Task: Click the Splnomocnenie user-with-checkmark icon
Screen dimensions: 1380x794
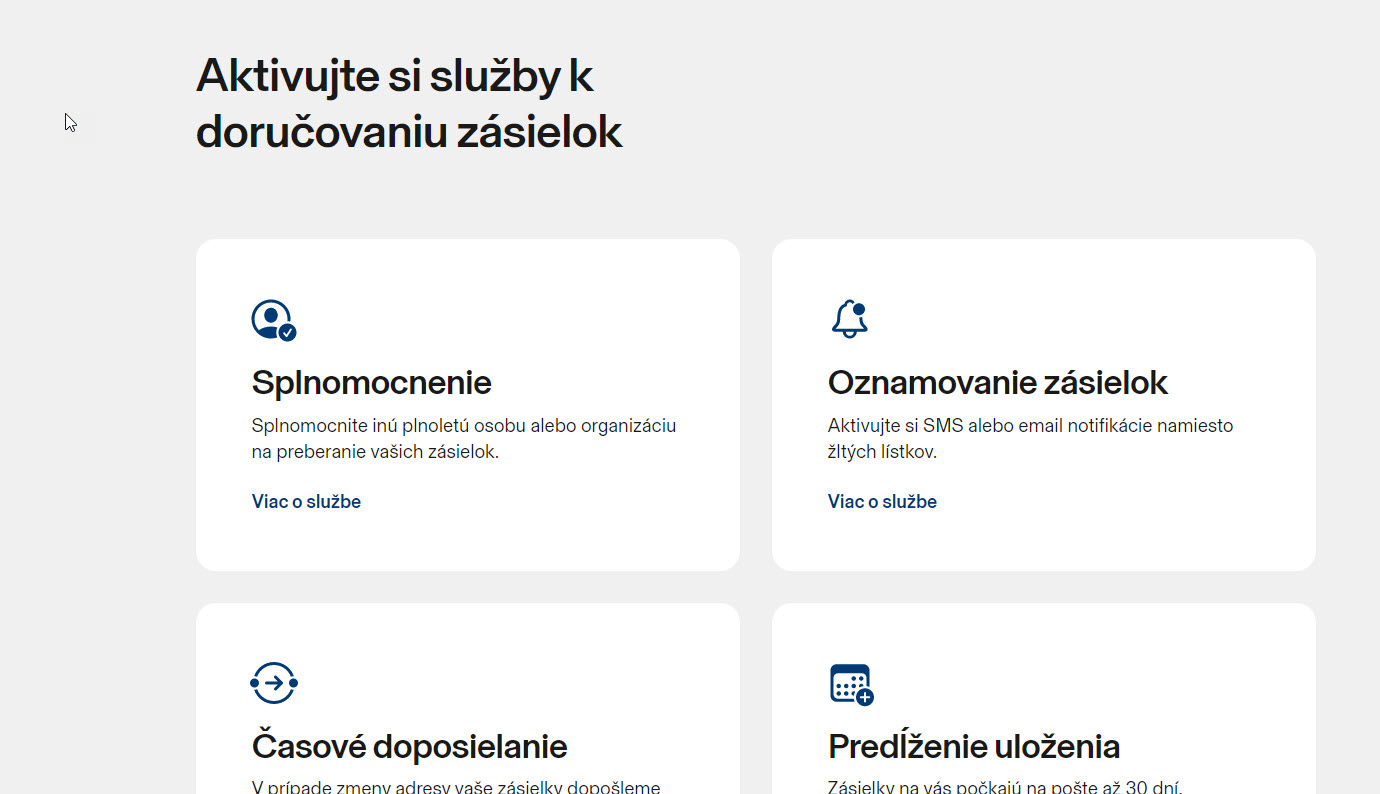Action: 272,320
